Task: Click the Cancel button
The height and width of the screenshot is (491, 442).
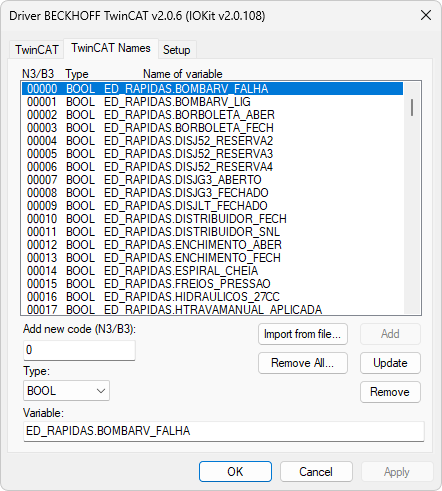Action: 316,471
